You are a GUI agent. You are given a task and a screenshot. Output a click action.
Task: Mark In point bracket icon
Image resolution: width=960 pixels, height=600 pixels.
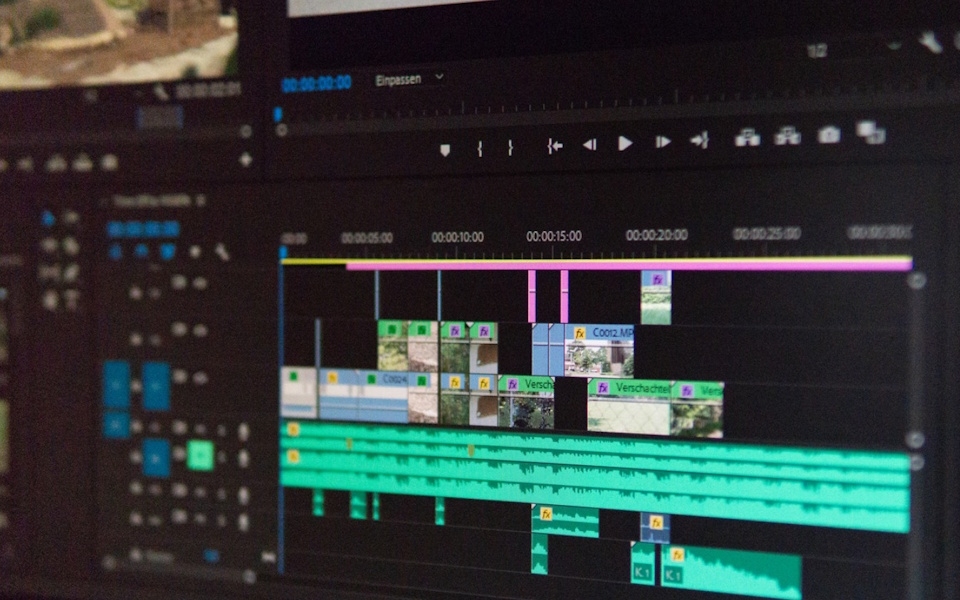click(480, 148)
